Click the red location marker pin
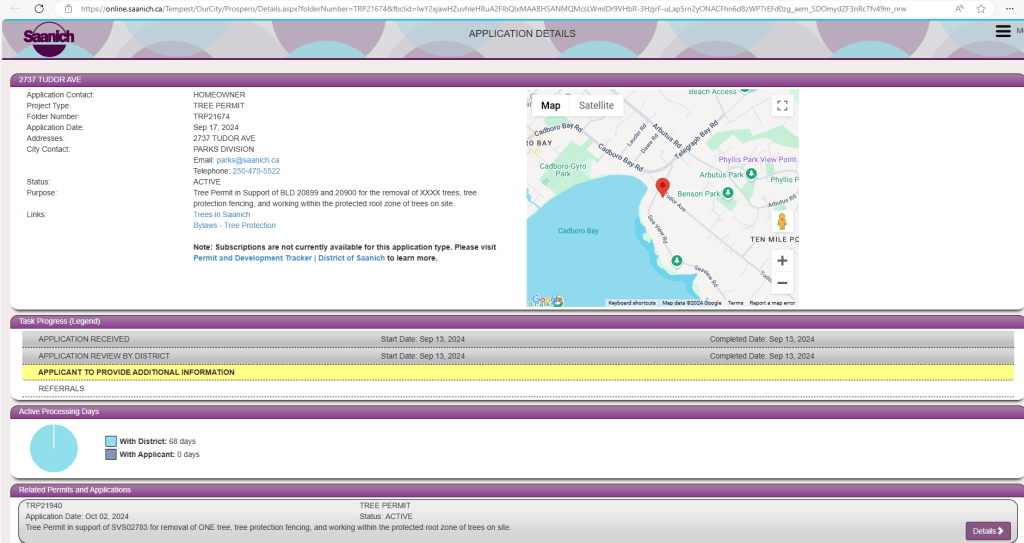The image size is (1024, 543). 661,187
